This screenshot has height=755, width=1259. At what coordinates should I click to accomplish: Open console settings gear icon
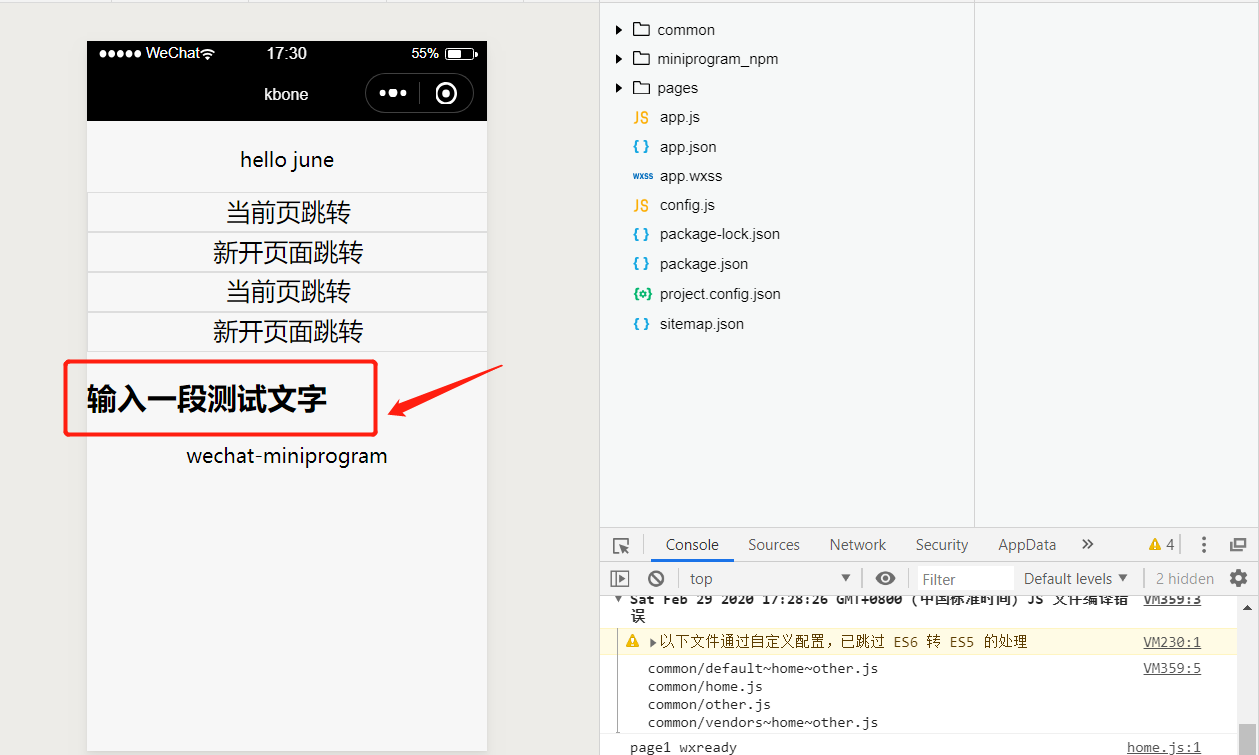pos(1238,578)
